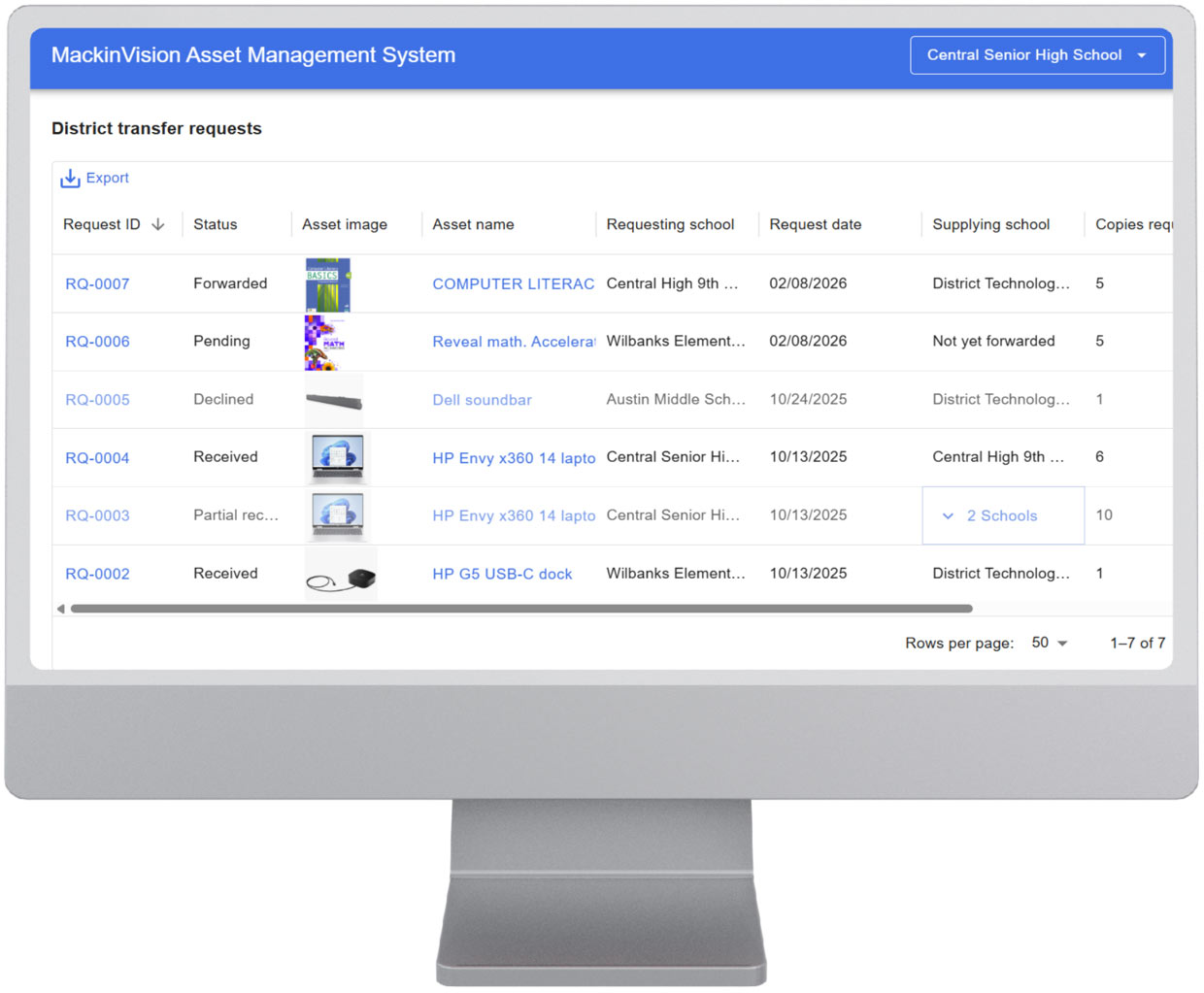Image resolution: width=1204 pixels, height=993 pixels.
Task: Click the Export download icon
Action: point(70,179)
